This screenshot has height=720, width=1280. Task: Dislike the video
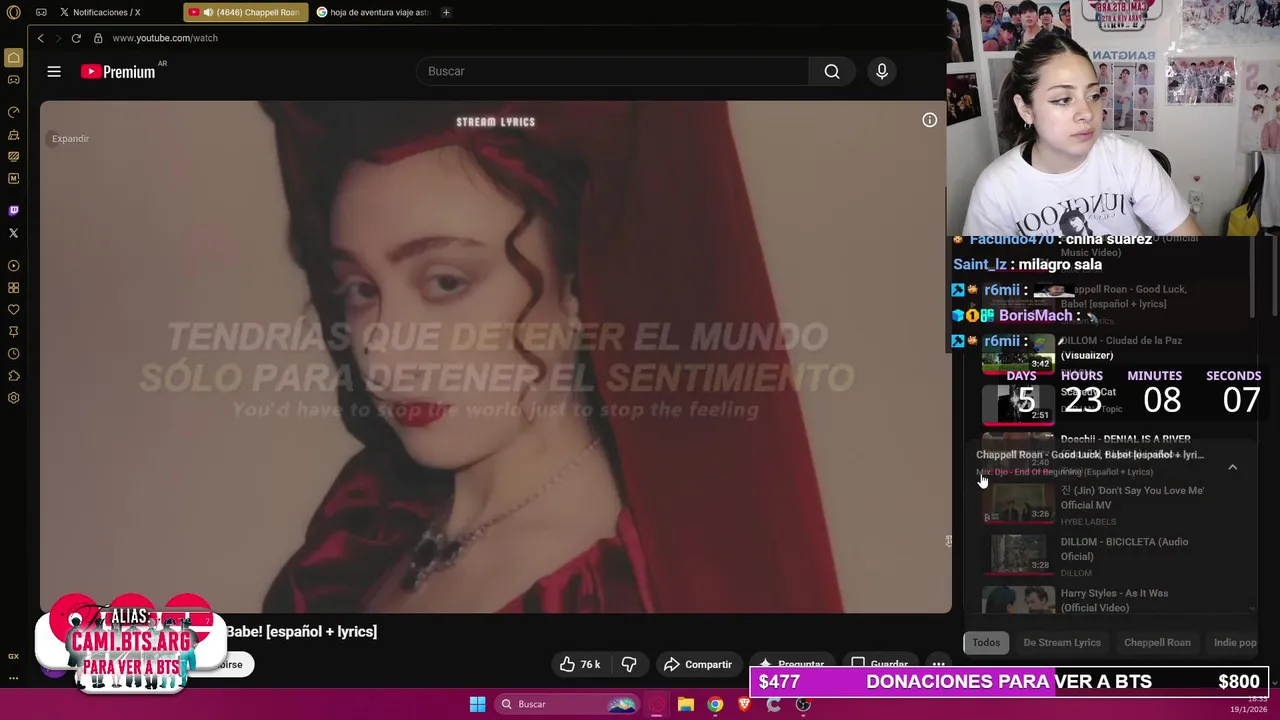[x=629, y=664]
